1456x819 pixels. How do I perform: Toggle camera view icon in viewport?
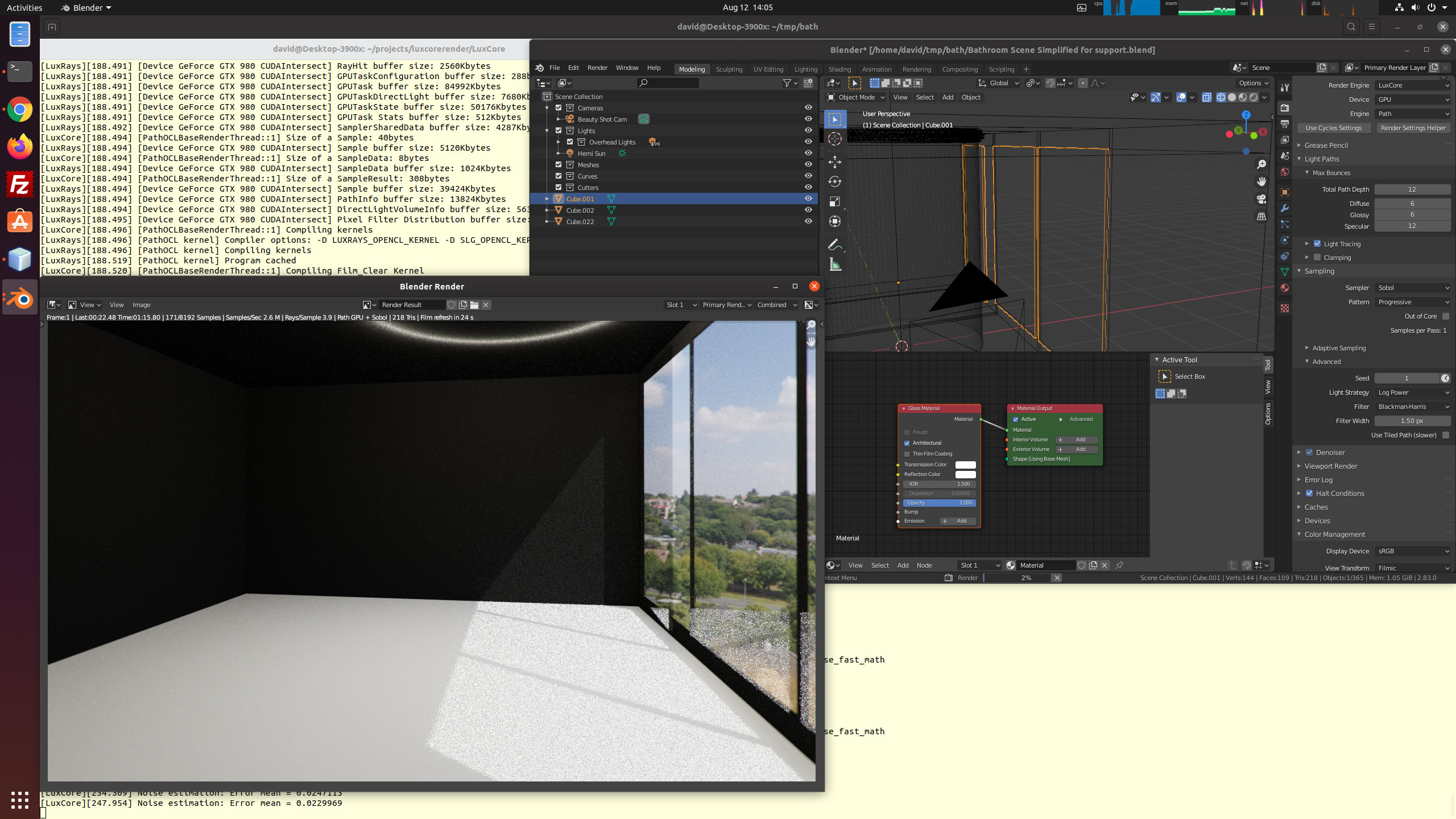point(1261,199)
